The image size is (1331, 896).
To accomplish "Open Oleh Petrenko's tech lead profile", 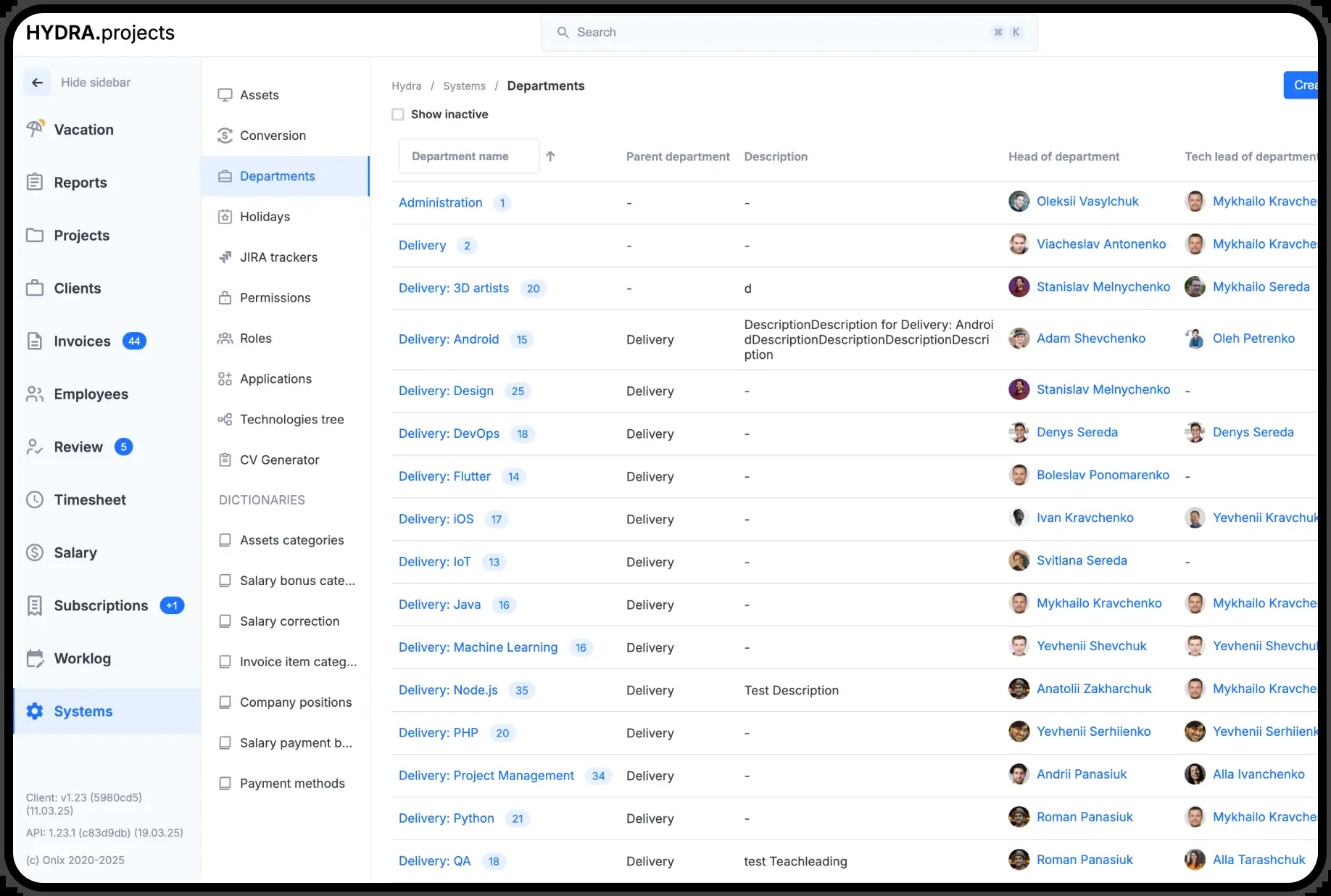I will pos(1253,338).
